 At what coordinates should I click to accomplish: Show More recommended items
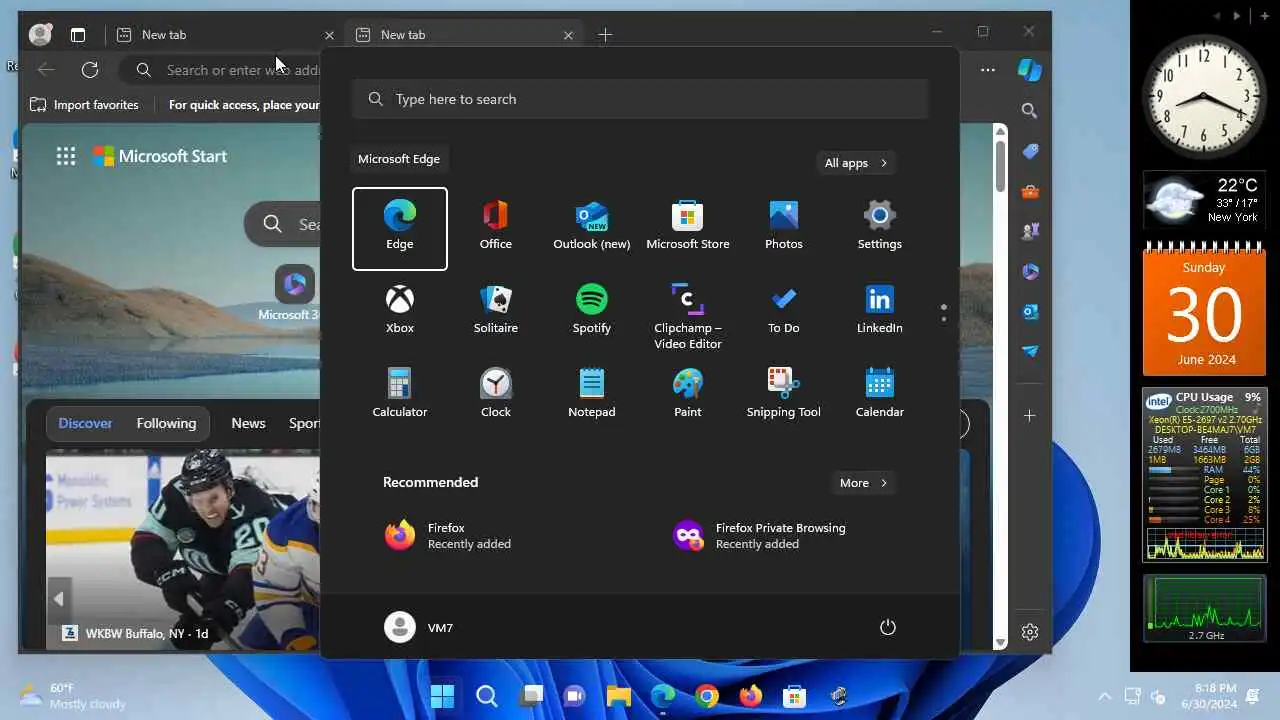[864, 483]
